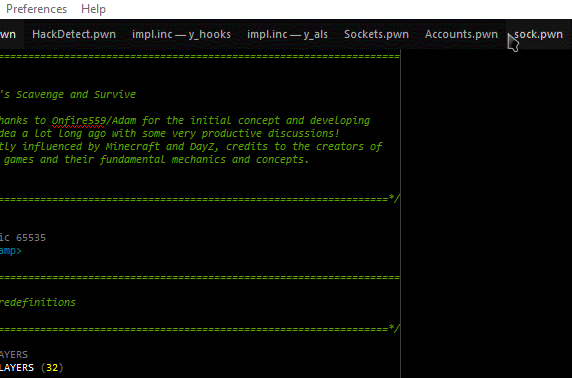Switch to the sock.pwn tab
Viewport: 572px width, 378px height.
tap(538, 34)
